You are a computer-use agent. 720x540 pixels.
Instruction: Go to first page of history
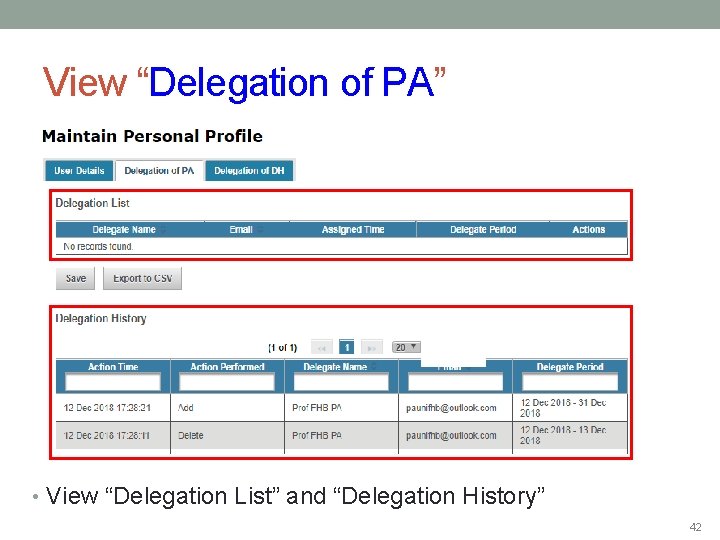coord(321,348)
